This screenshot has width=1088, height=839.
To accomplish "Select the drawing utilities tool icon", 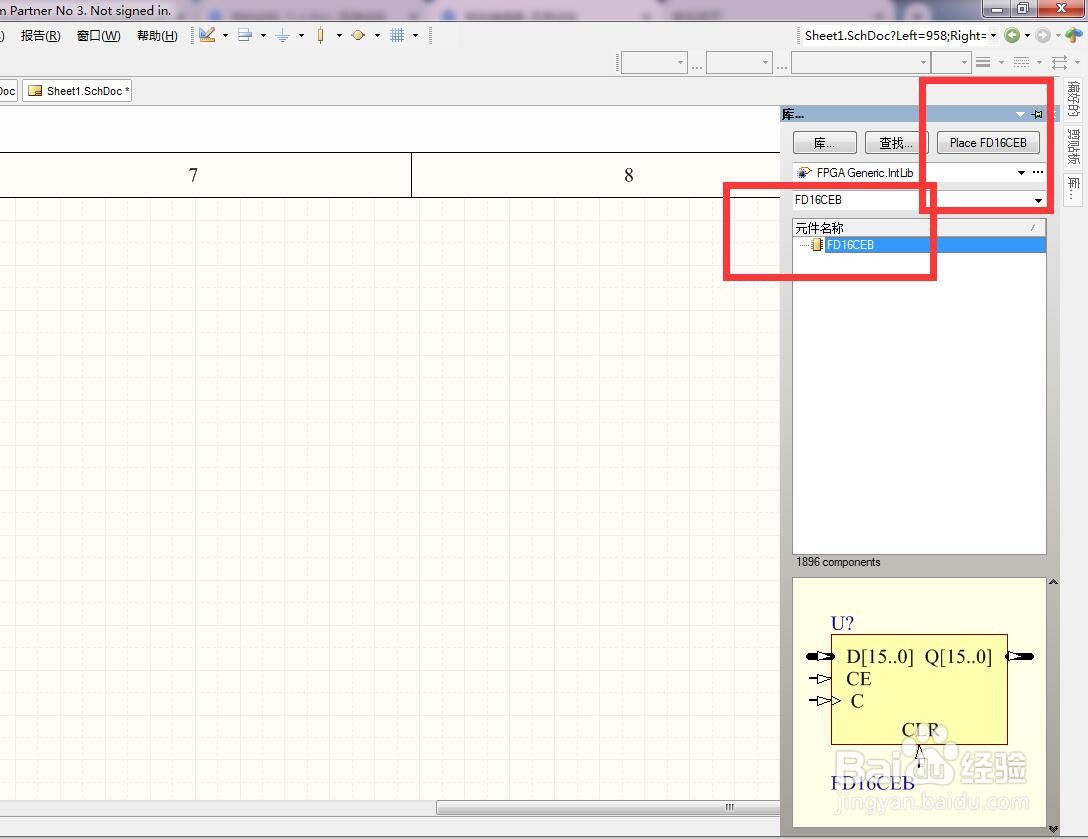I will coord(207,35).
